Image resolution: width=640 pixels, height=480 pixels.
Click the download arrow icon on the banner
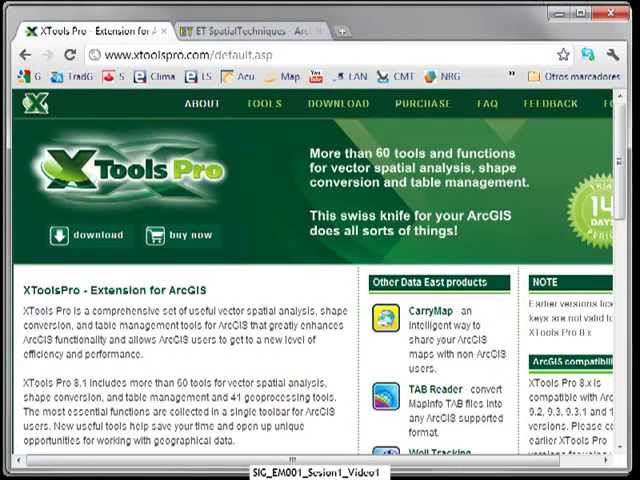pos(59,236)
